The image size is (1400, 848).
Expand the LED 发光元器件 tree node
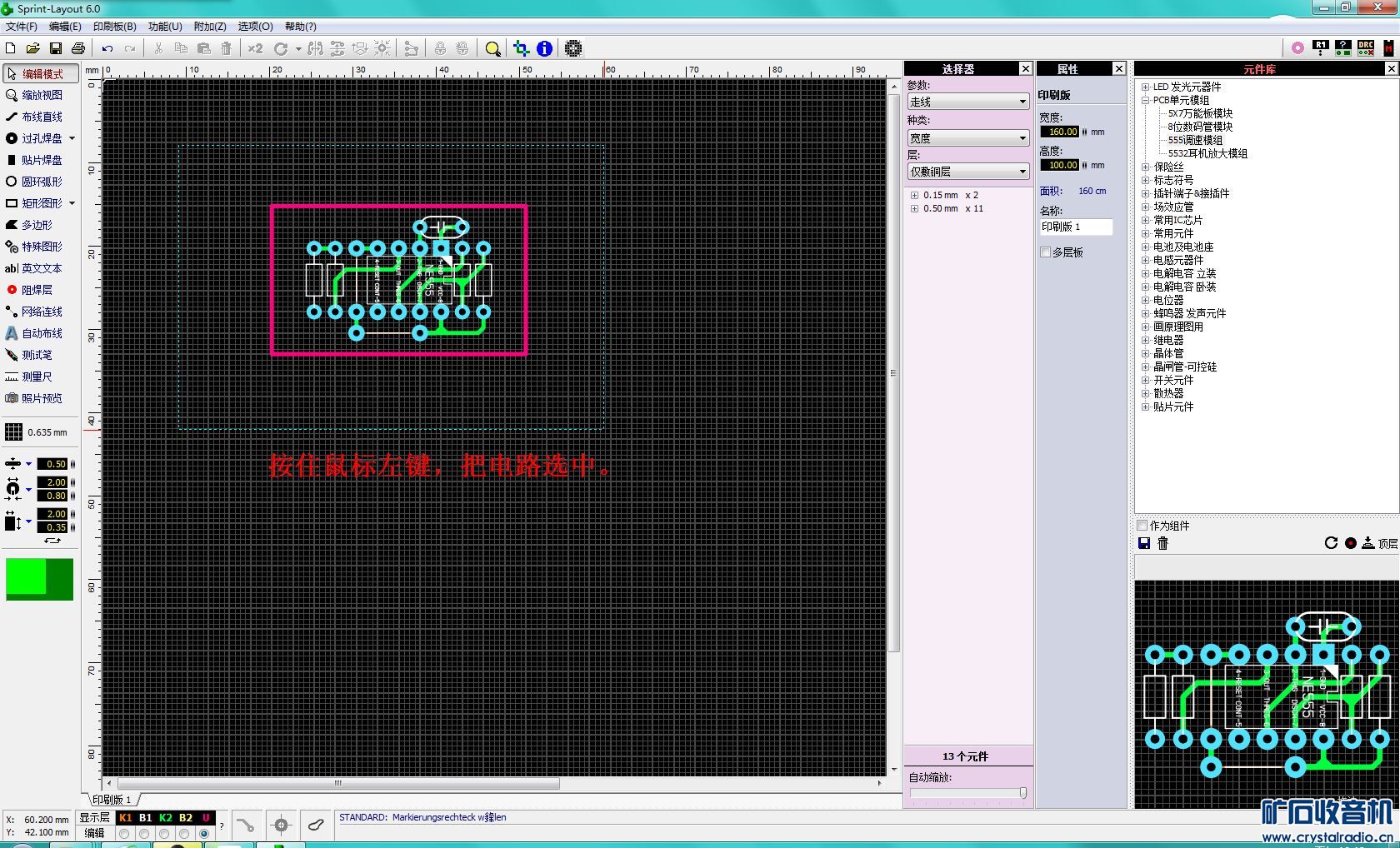pyautogui.click(x=1145, y=87)
